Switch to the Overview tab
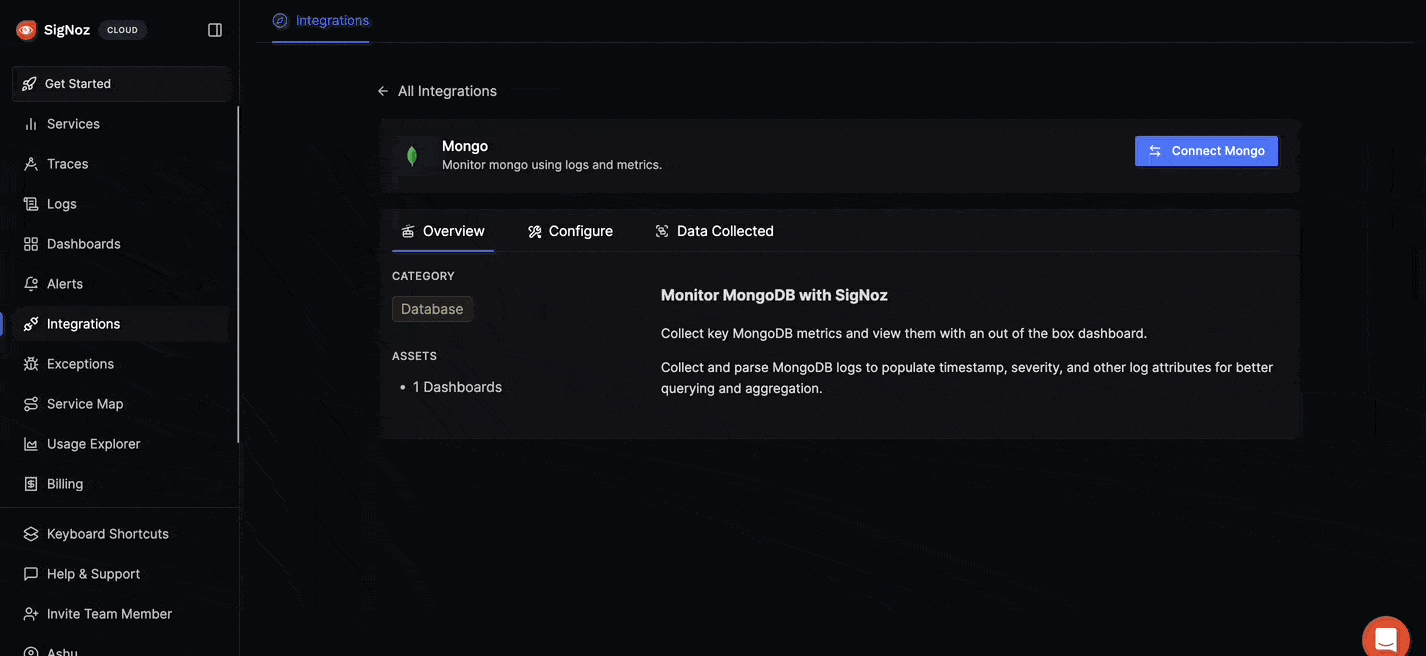The height and width of the screenshot is (656, 1426). click(443, 231)
